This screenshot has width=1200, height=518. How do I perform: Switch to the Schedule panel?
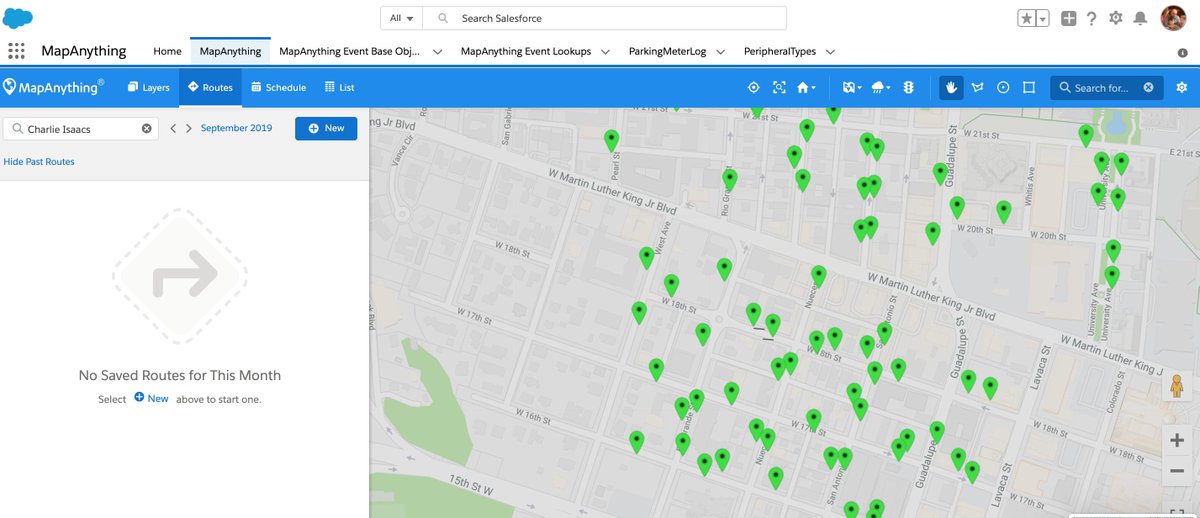[278, 87]
